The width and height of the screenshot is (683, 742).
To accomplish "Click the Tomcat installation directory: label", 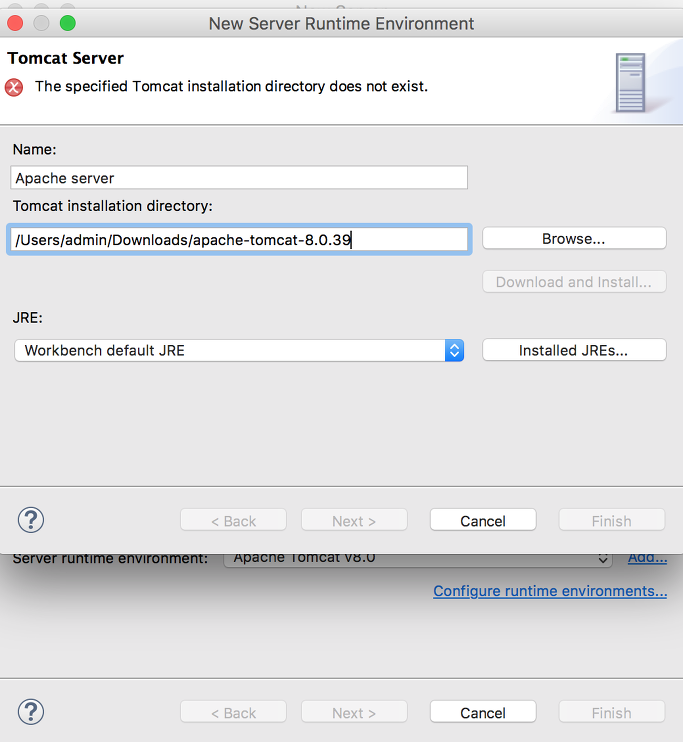I will tap(113, 206).
